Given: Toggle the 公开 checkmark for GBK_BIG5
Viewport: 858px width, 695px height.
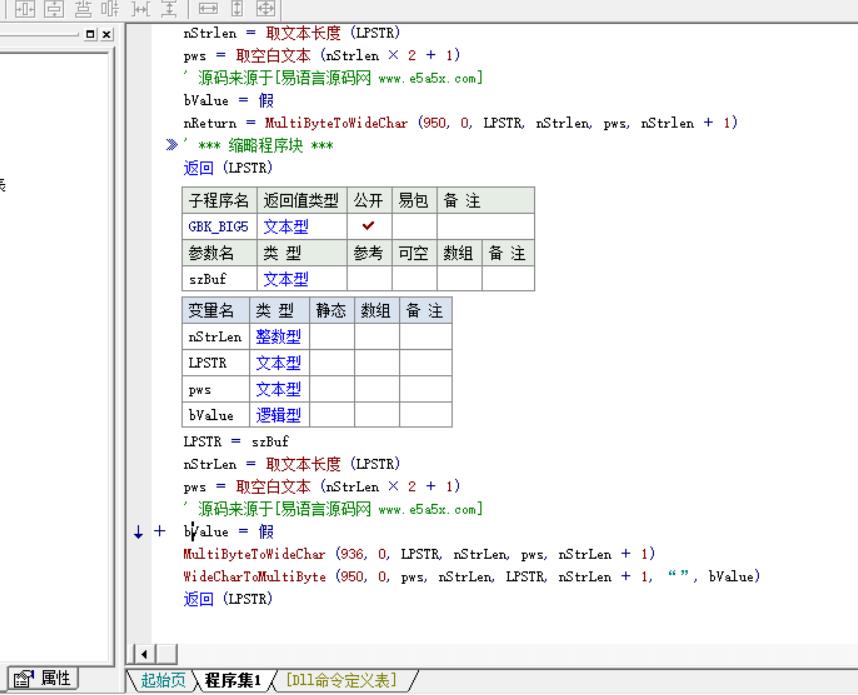Looking at the screenshot, I should pyautogui.click(x=369, y=225).
